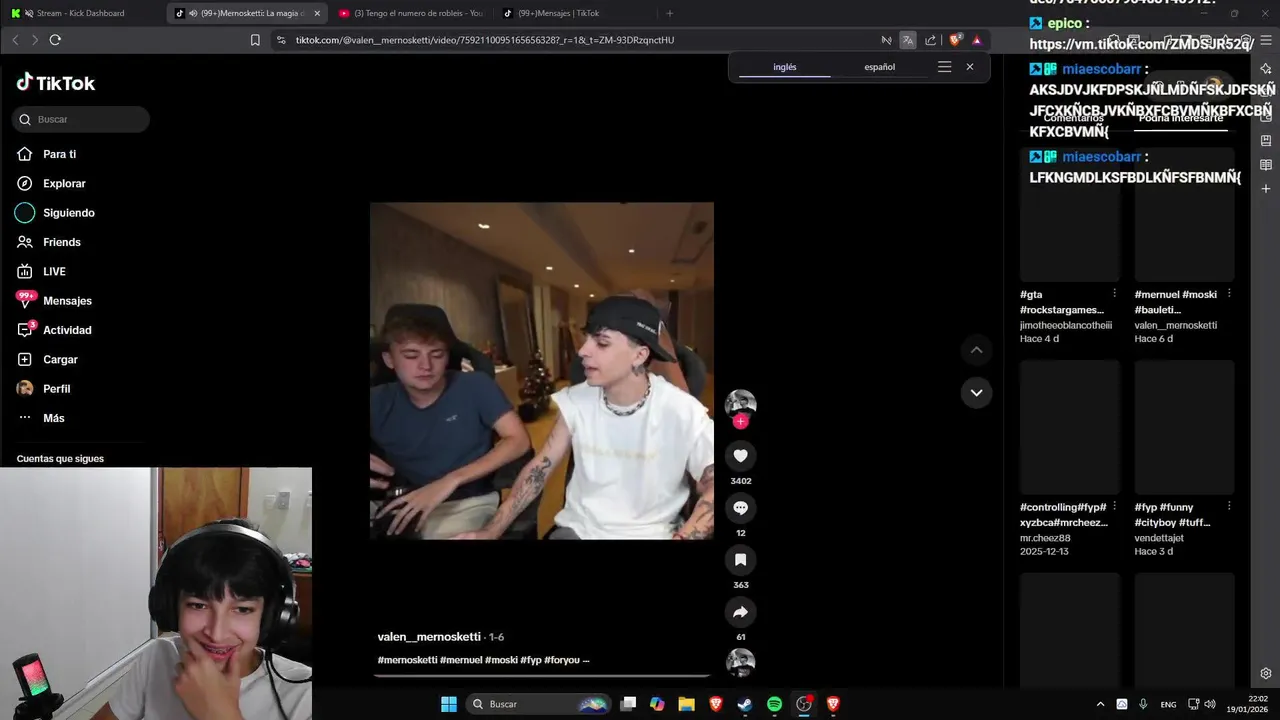1280x720 pixels.
Task: Open the Brave Rewards triangle icon
Action: [977, 40]
